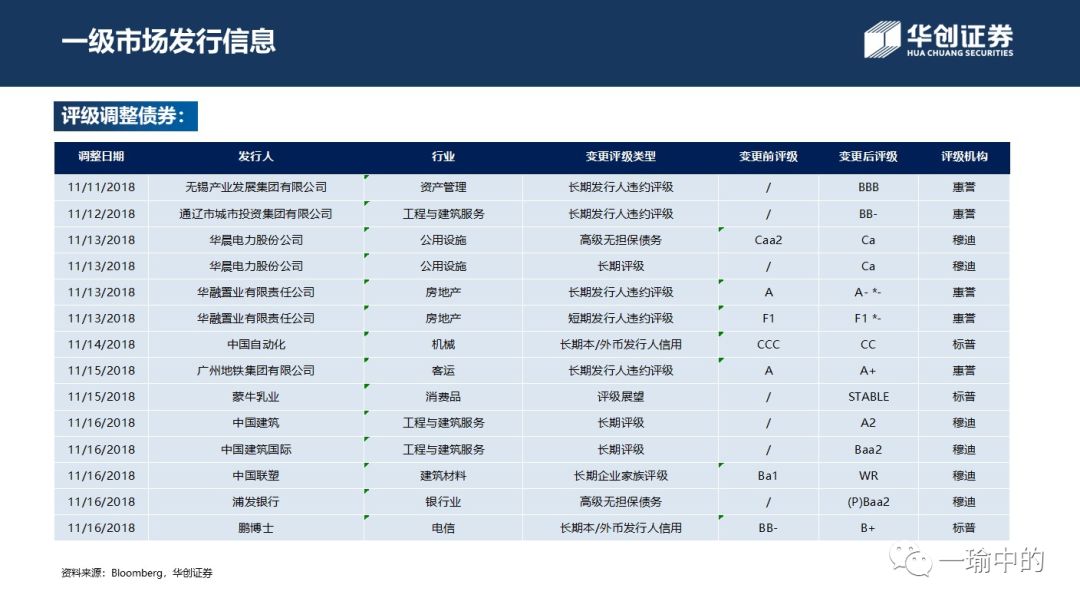Image resolution: width=1080 pixels, height=608 pixels.
Task: Click the 机械 industry cell
Action: coord(443,344)
